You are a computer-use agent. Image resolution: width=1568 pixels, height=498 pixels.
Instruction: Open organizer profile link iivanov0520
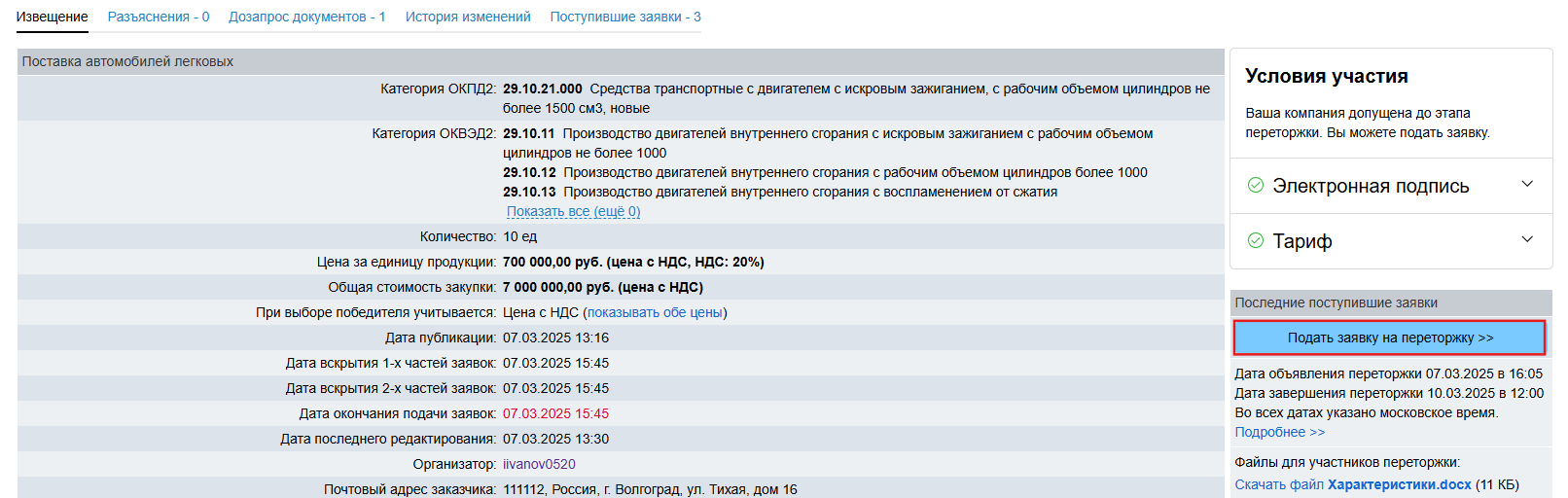pyautogui.click(x=539, y=464)
